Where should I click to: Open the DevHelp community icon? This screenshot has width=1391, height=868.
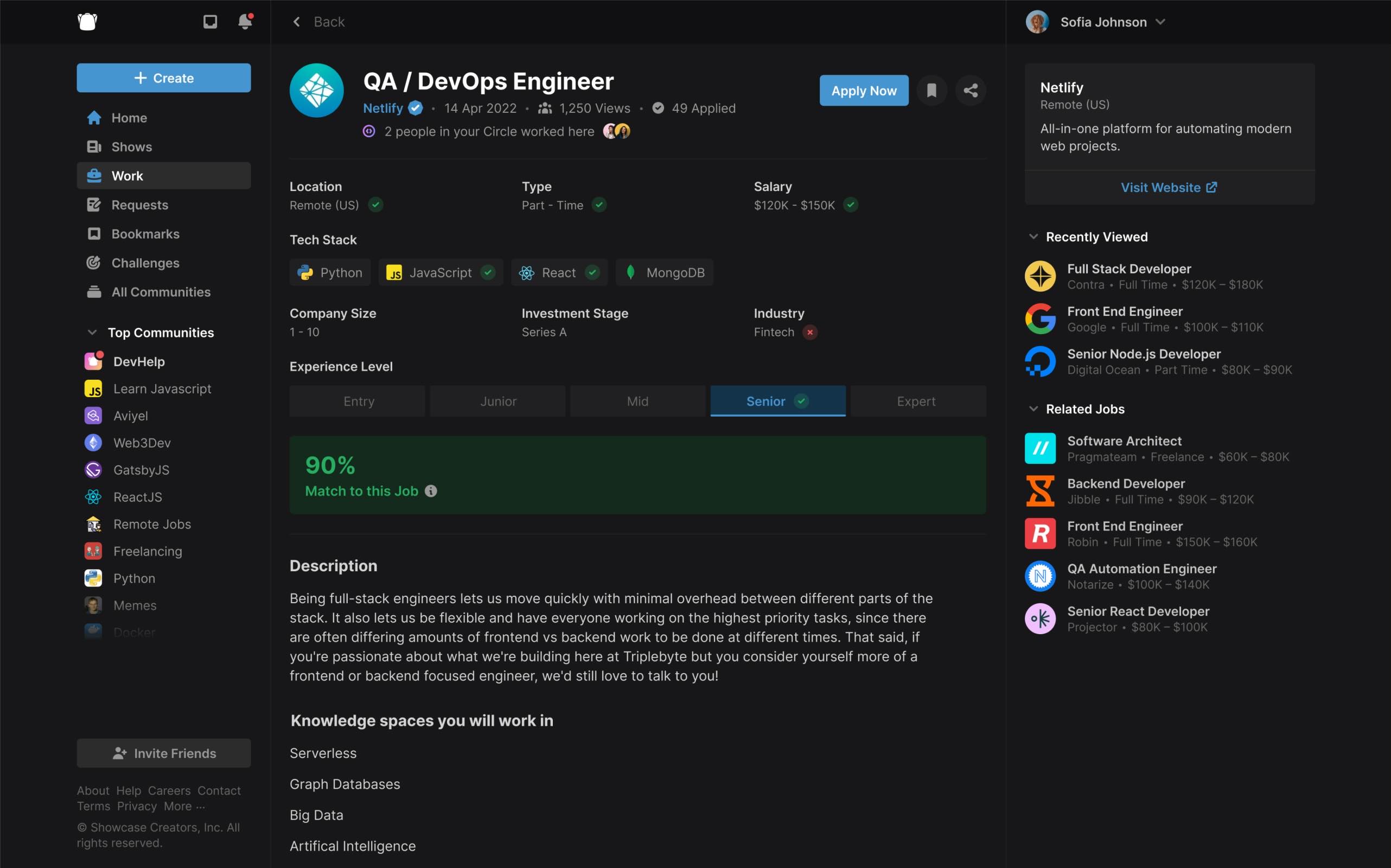(93, 361)
